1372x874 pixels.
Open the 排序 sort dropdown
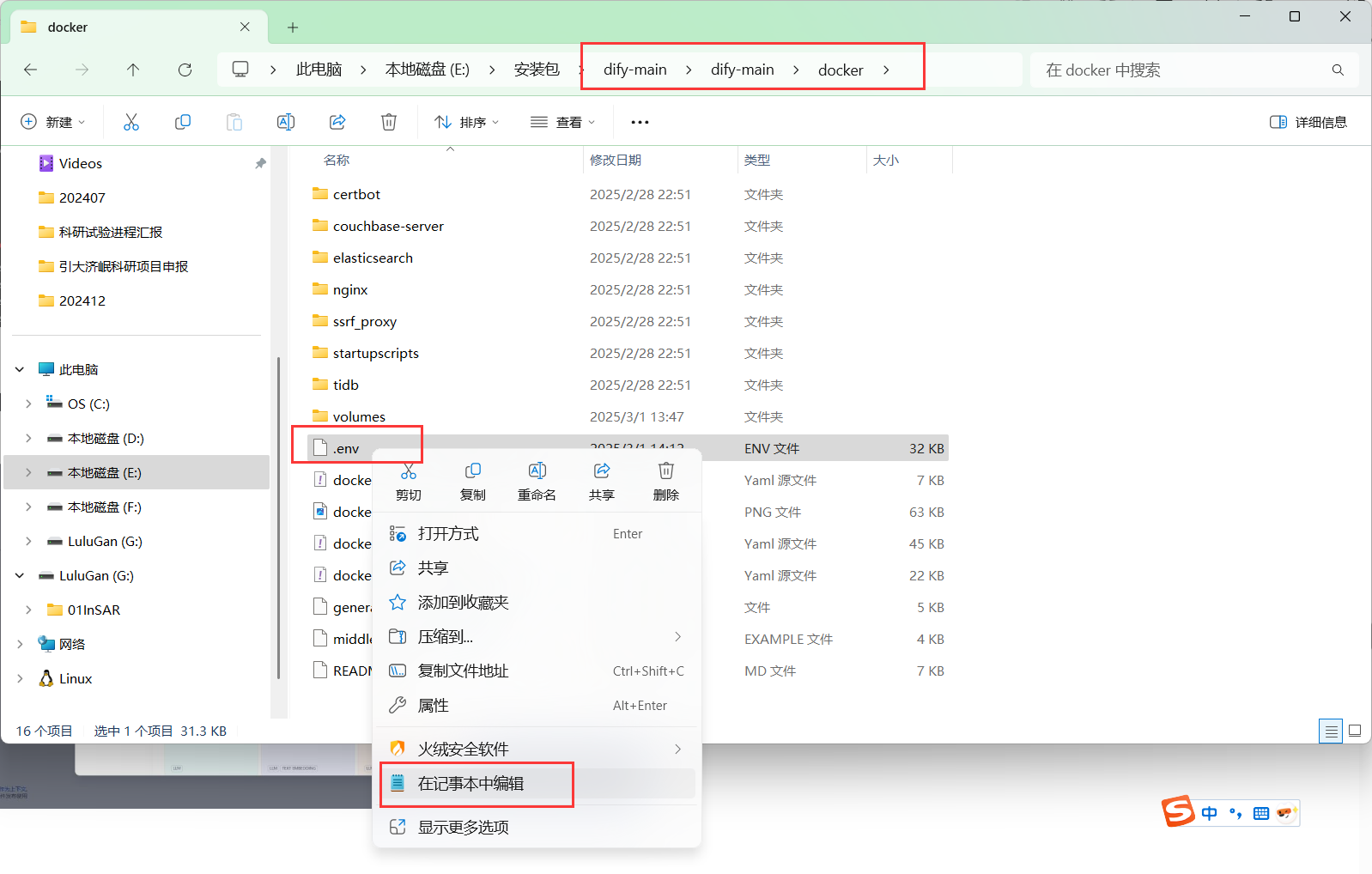[x=466, y=122]
